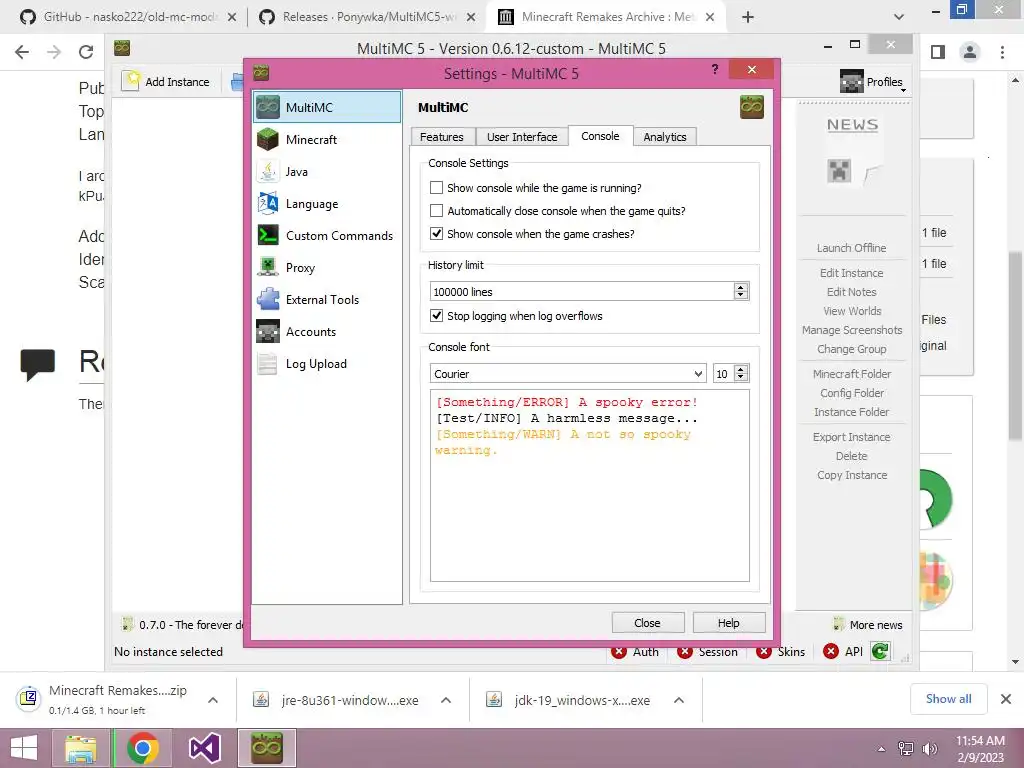Click the taskbar clock 11:54 AM
Screen dimensions: 1024x768
(x=980, y=741)
